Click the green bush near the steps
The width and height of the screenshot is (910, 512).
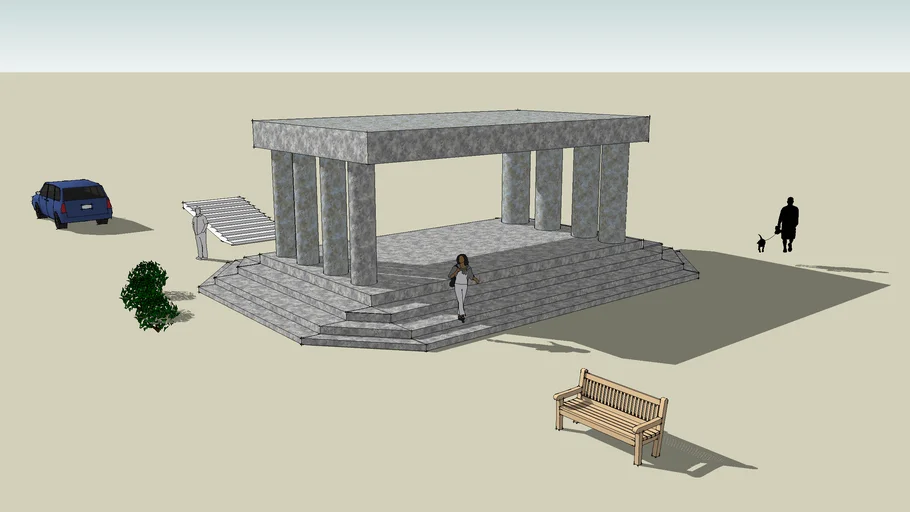click(149, 294)
